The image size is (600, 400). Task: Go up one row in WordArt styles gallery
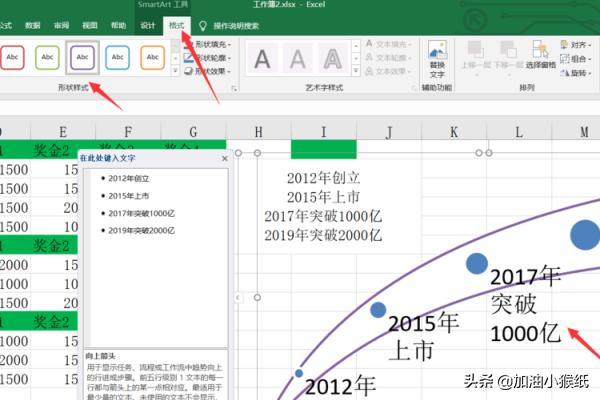point(356,46)
